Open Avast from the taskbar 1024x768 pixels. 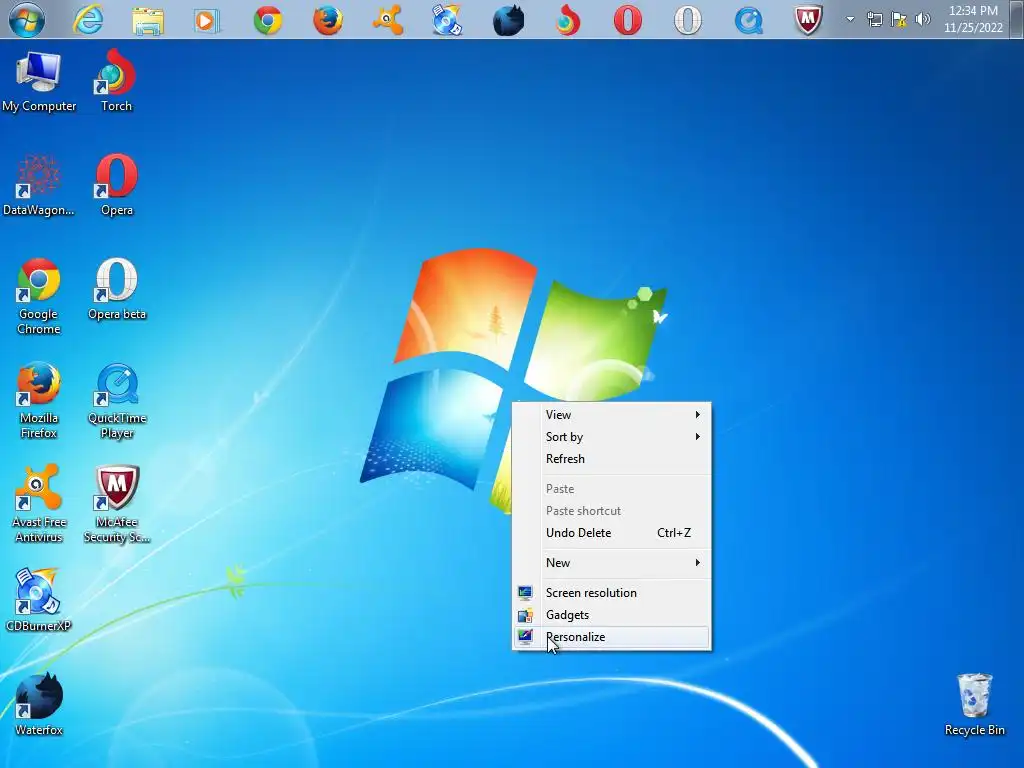(x=387, y=20)
